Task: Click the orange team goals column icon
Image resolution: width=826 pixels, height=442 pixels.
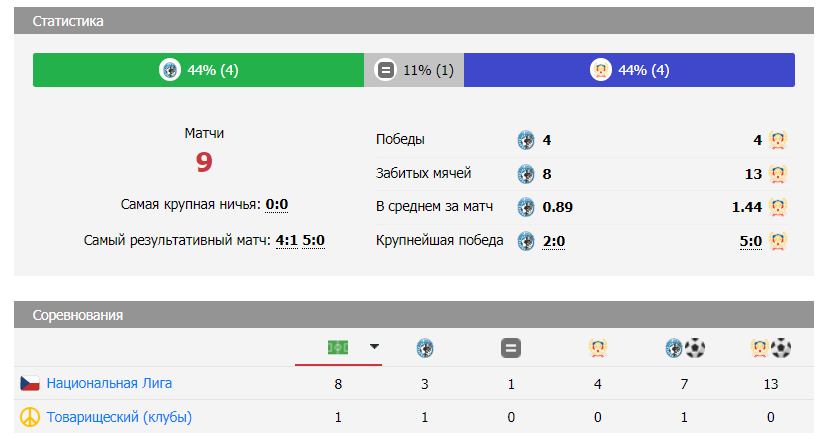Action: (x=771, y=348)
